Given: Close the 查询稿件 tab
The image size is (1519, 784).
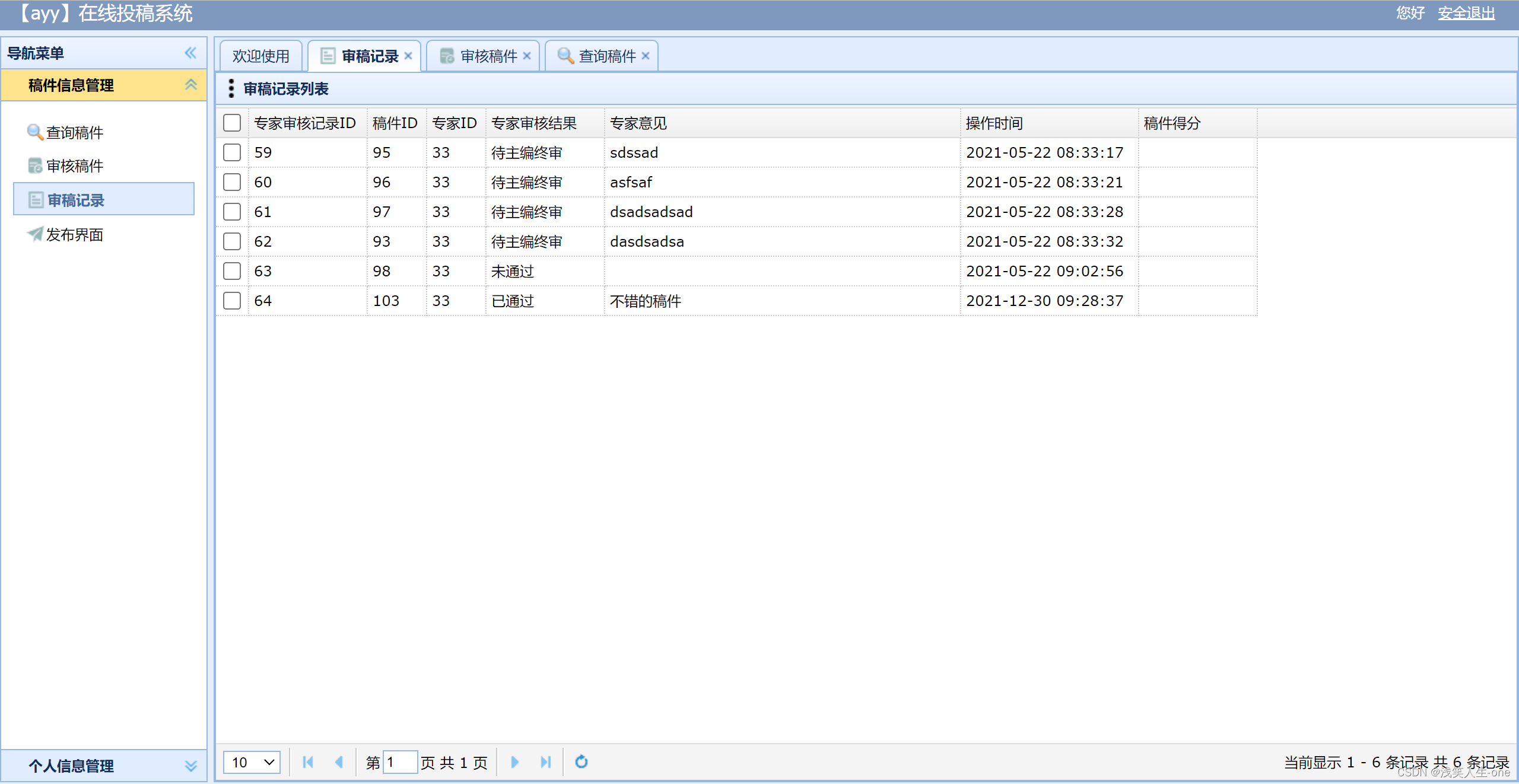Looking at the screenshot, I should (x=646, y=56).
